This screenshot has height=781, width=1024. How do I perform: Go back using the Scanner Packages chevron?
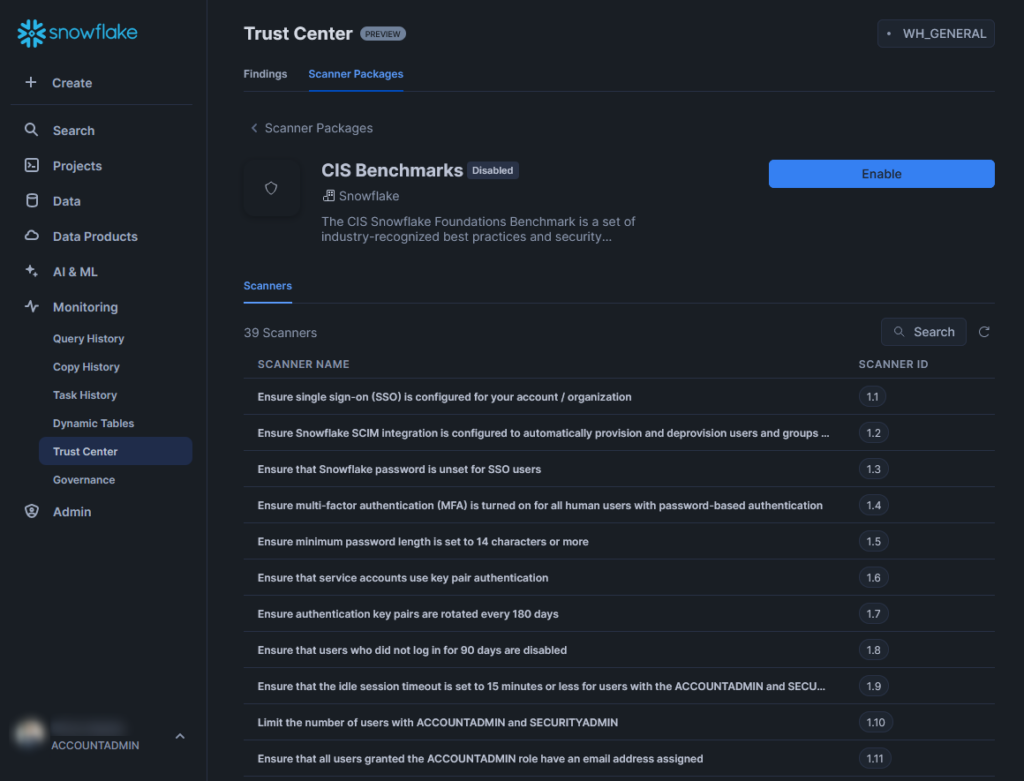[x=254, y=128]
